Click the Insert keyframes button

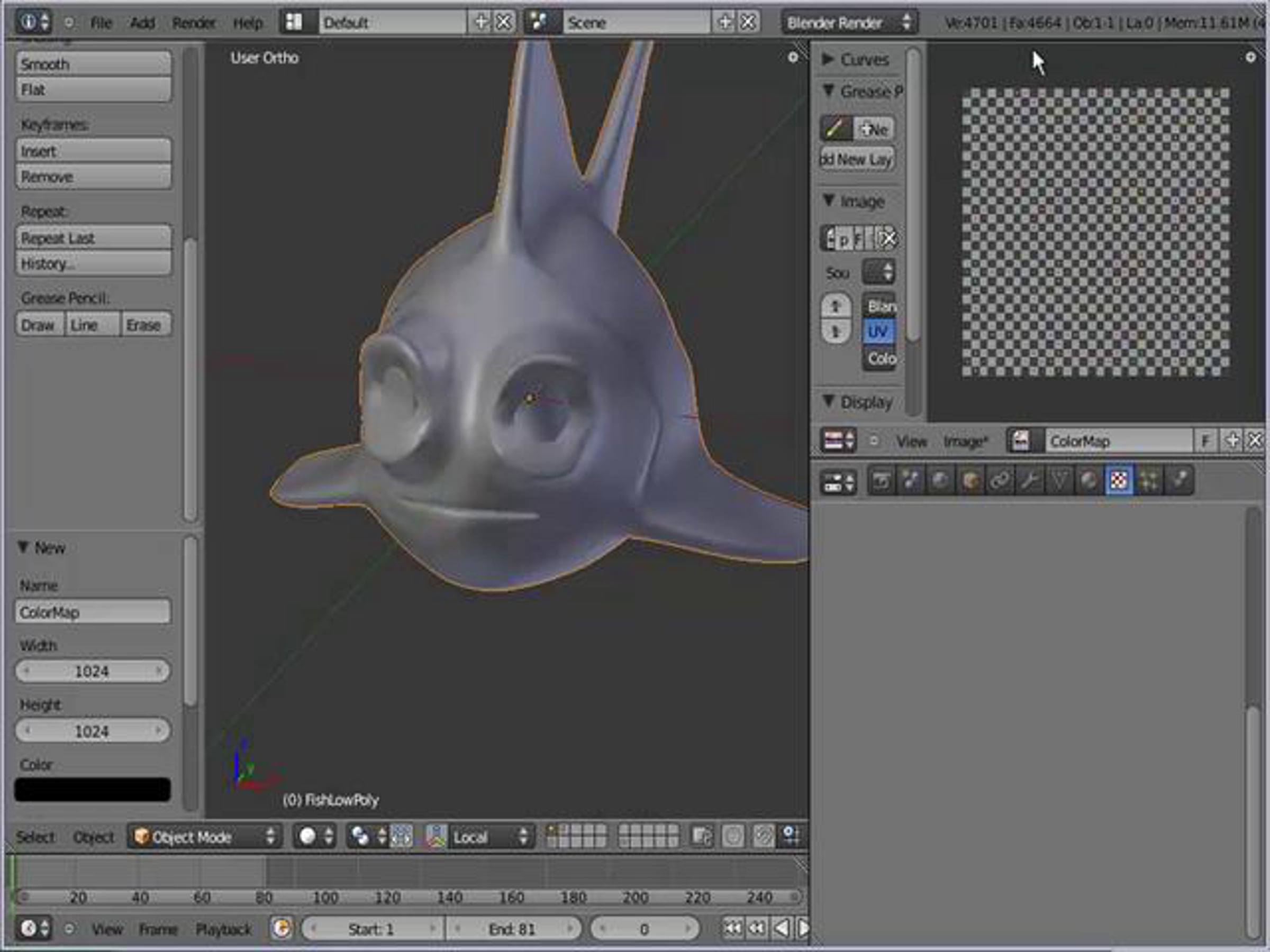point(93,151)
